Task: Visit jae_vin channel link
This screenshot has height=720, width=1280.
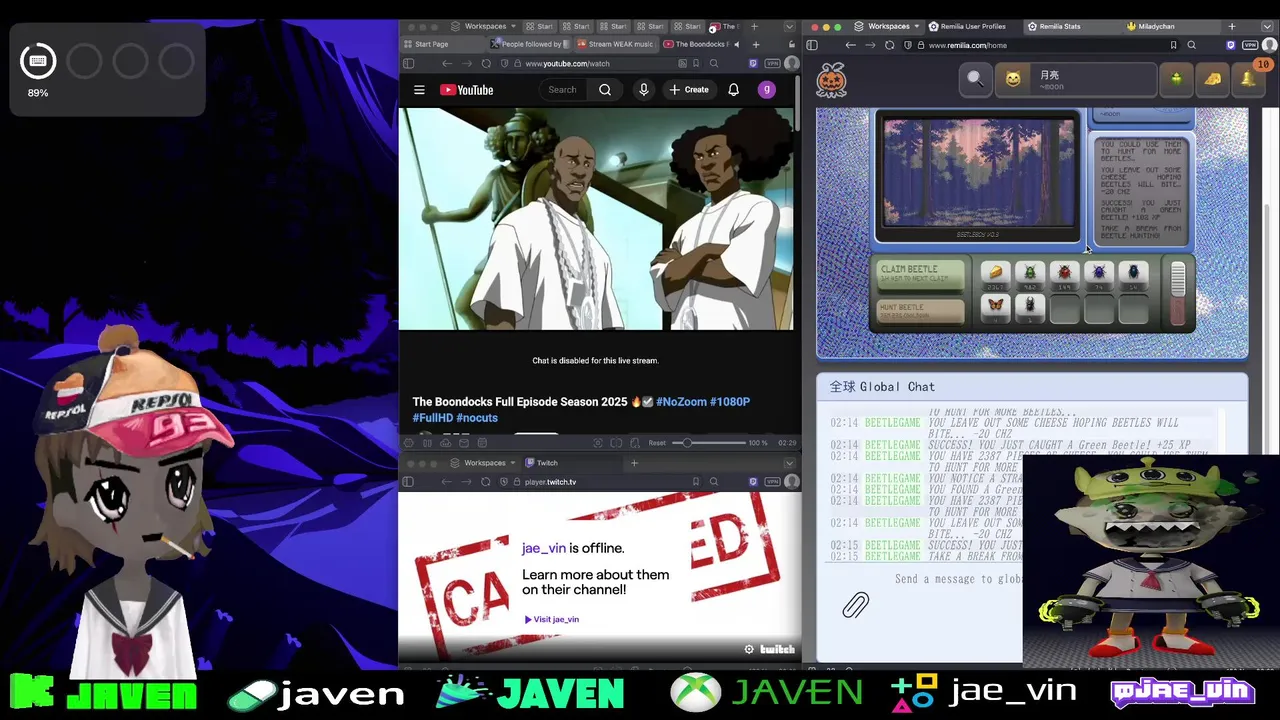Action: click(x=552, y=619)
